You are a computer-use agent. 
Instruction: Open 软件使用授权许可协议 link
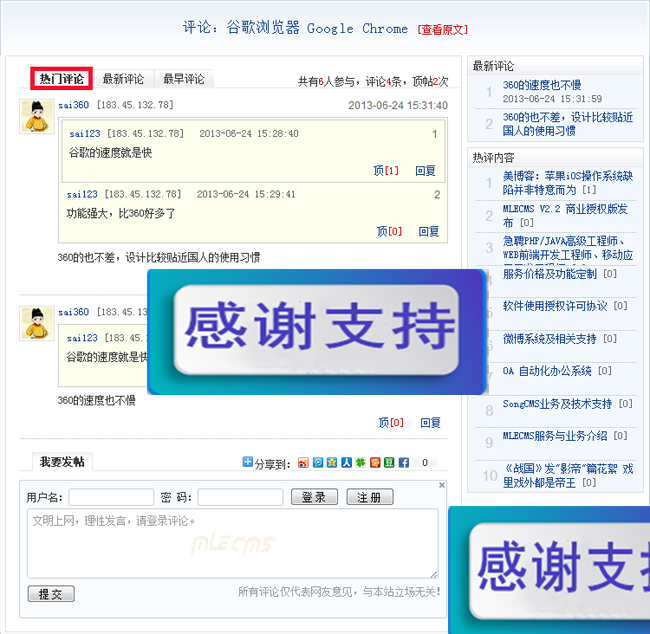click(x=555, y=306)
